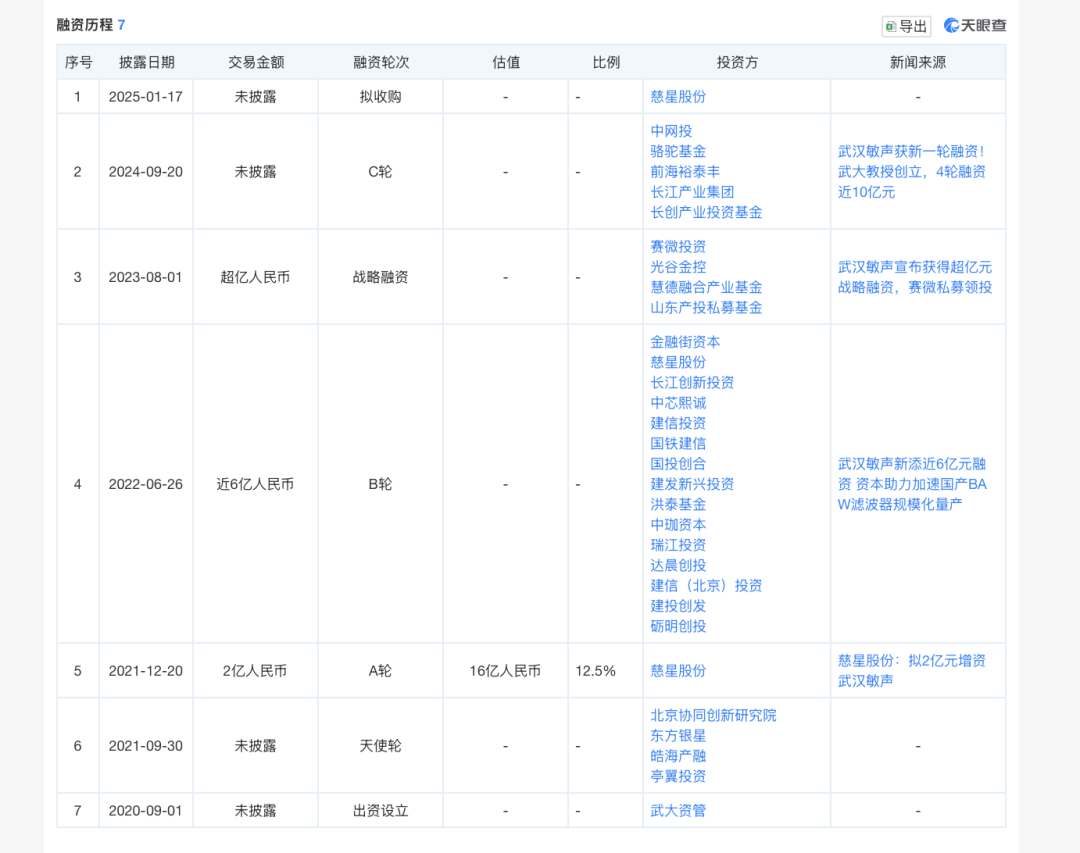Image resolution: width=1080 pixels, height=853 pixels.
Task: Click the 导出 export button
Action: [x=905, y=26]
